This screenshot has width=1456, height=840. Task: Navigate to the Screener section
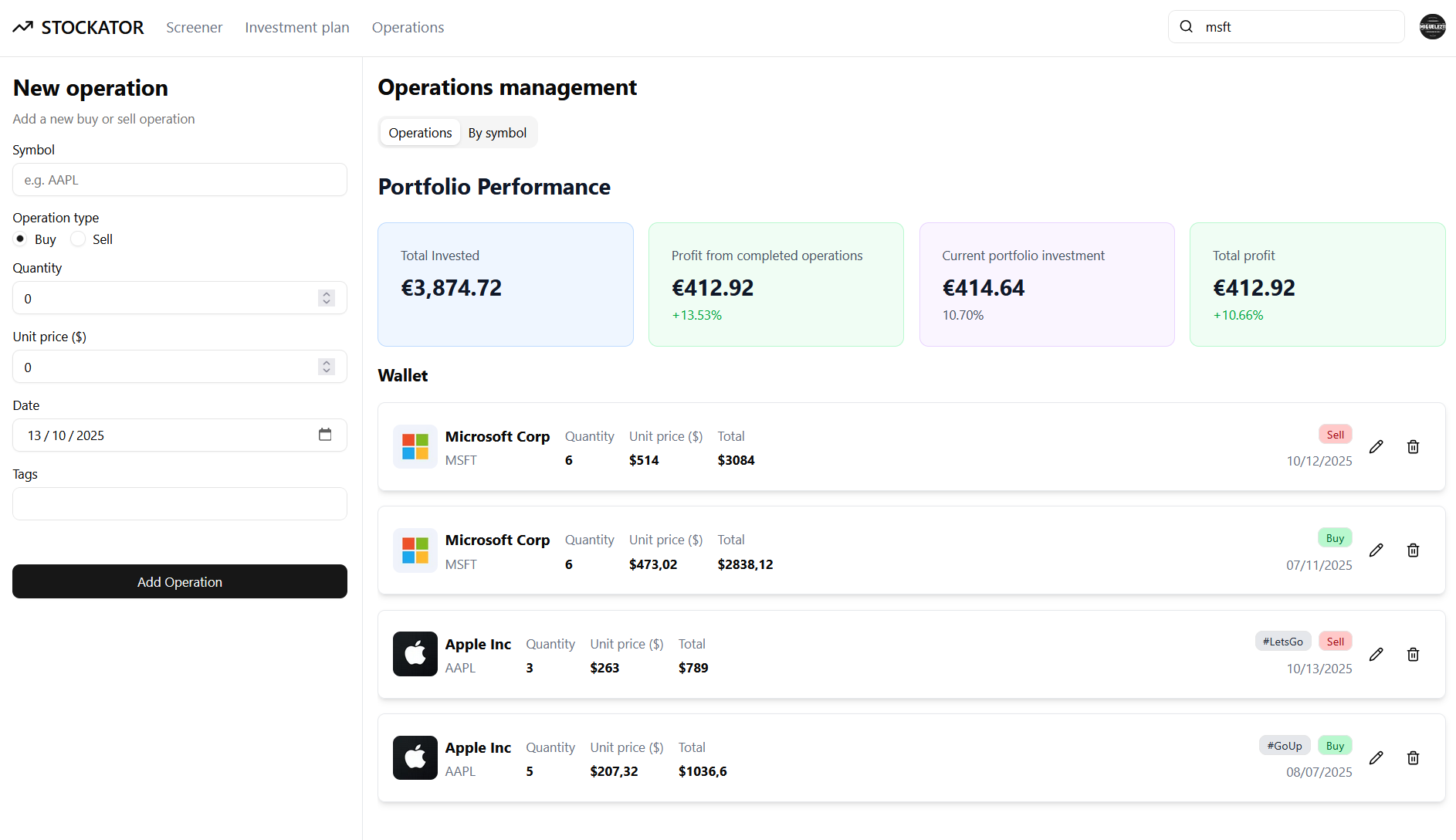click(x=194, y=27)
